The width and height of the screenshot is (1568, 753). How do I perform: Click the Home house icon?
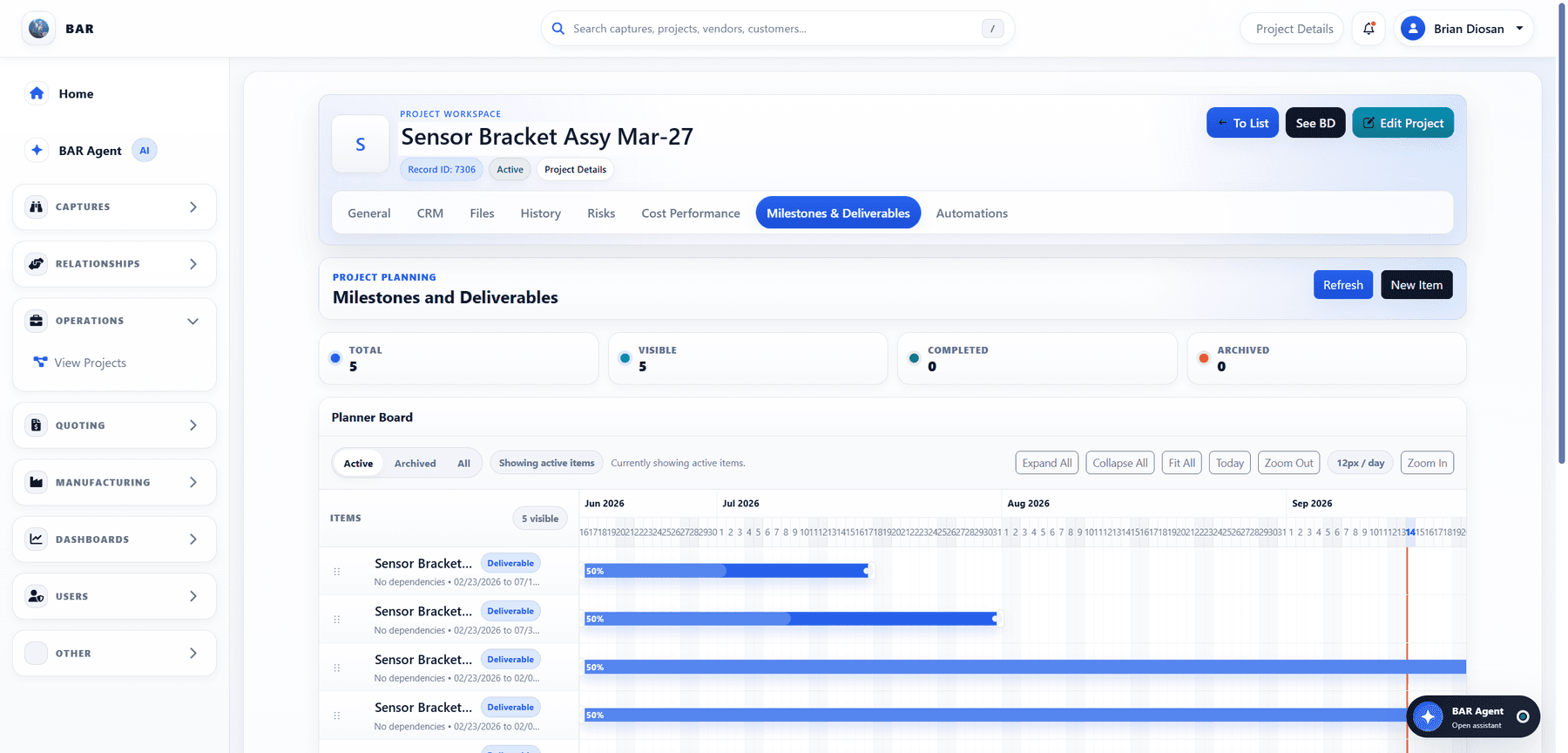pos(37,93)
